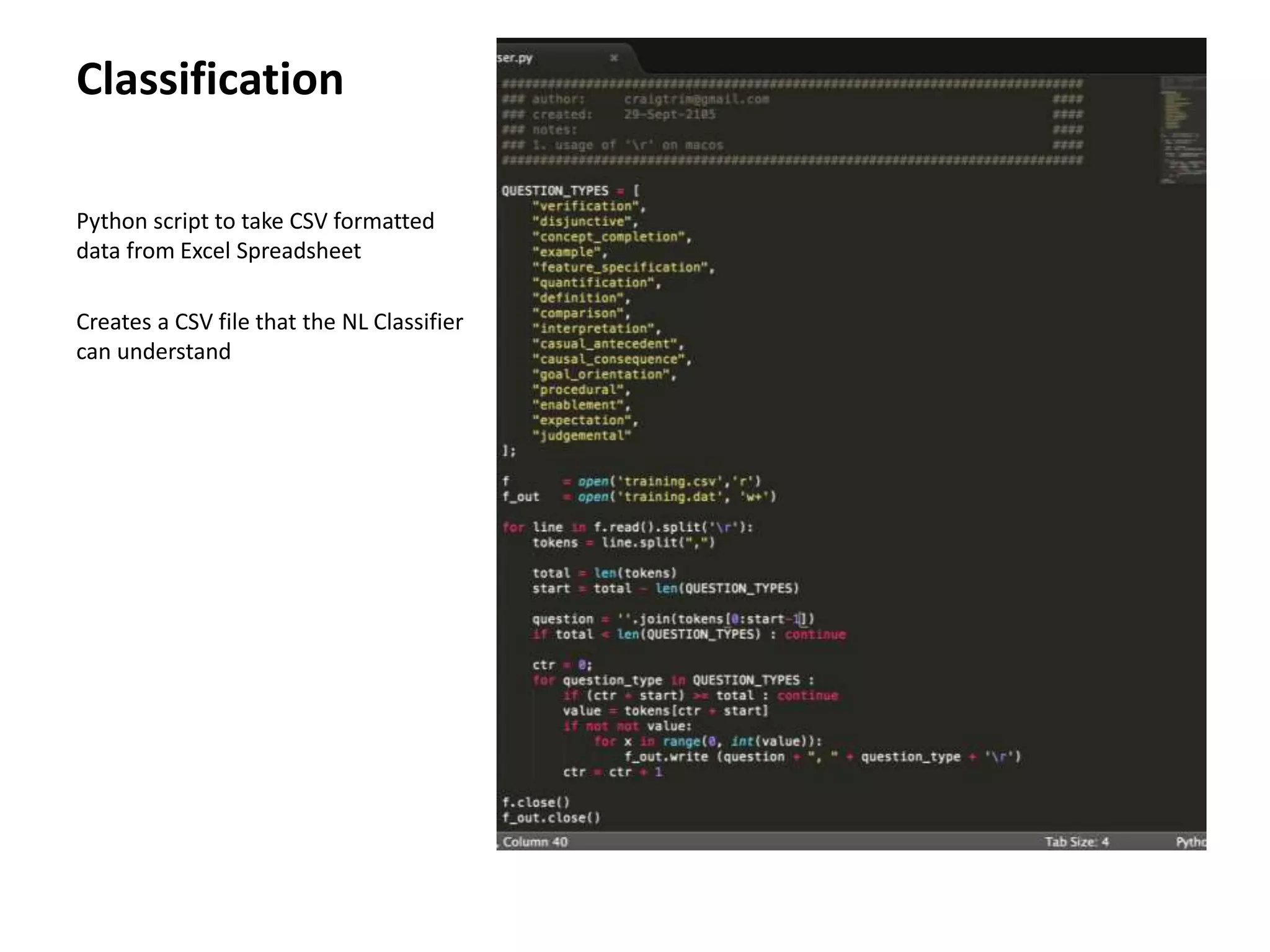Click the "disjunctive" string entry
1270x952 pixels.
tap(585, 222)
